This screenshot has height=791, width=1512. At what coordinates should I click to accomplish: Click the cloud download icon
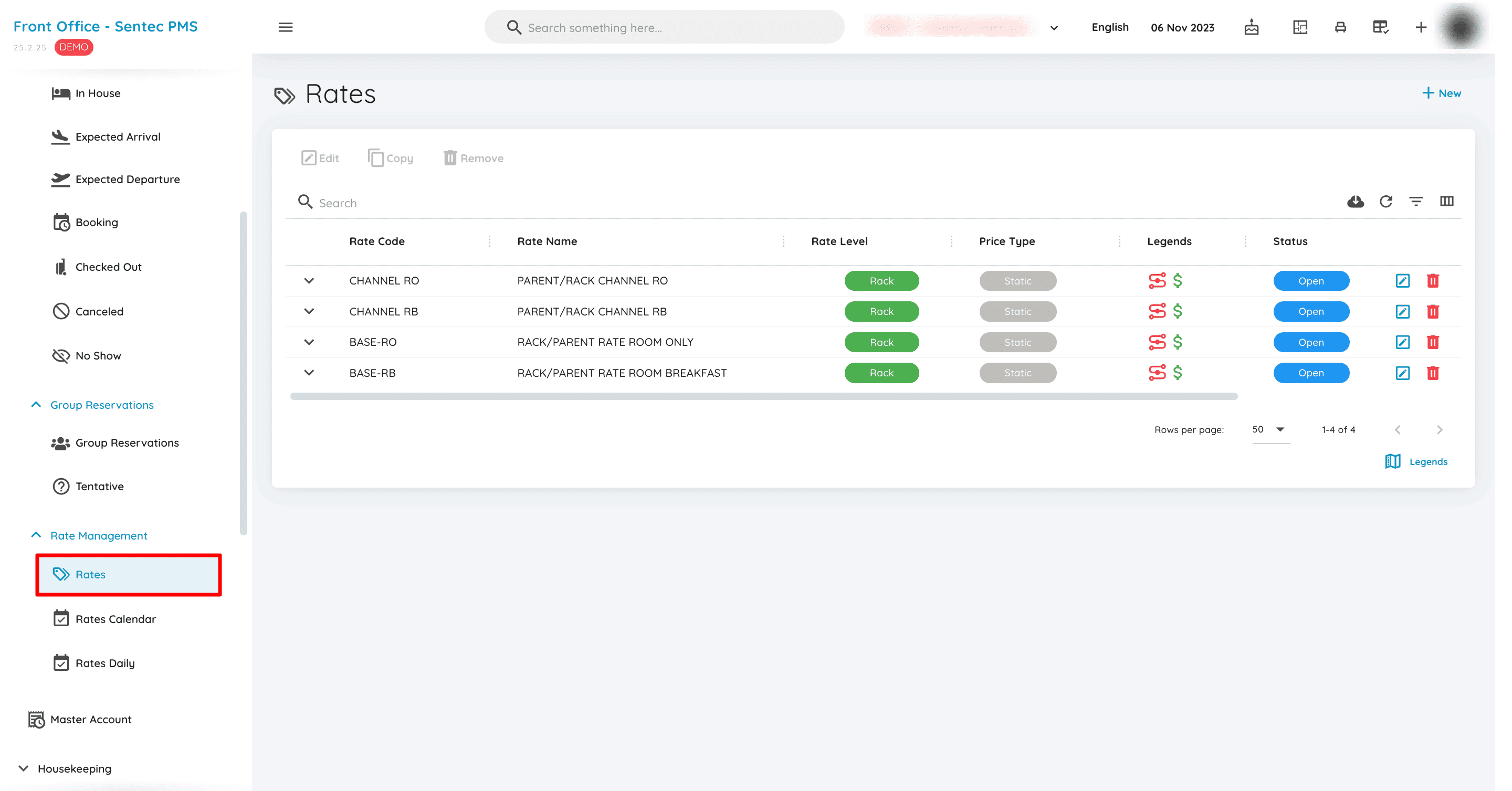coord(1355,201)
